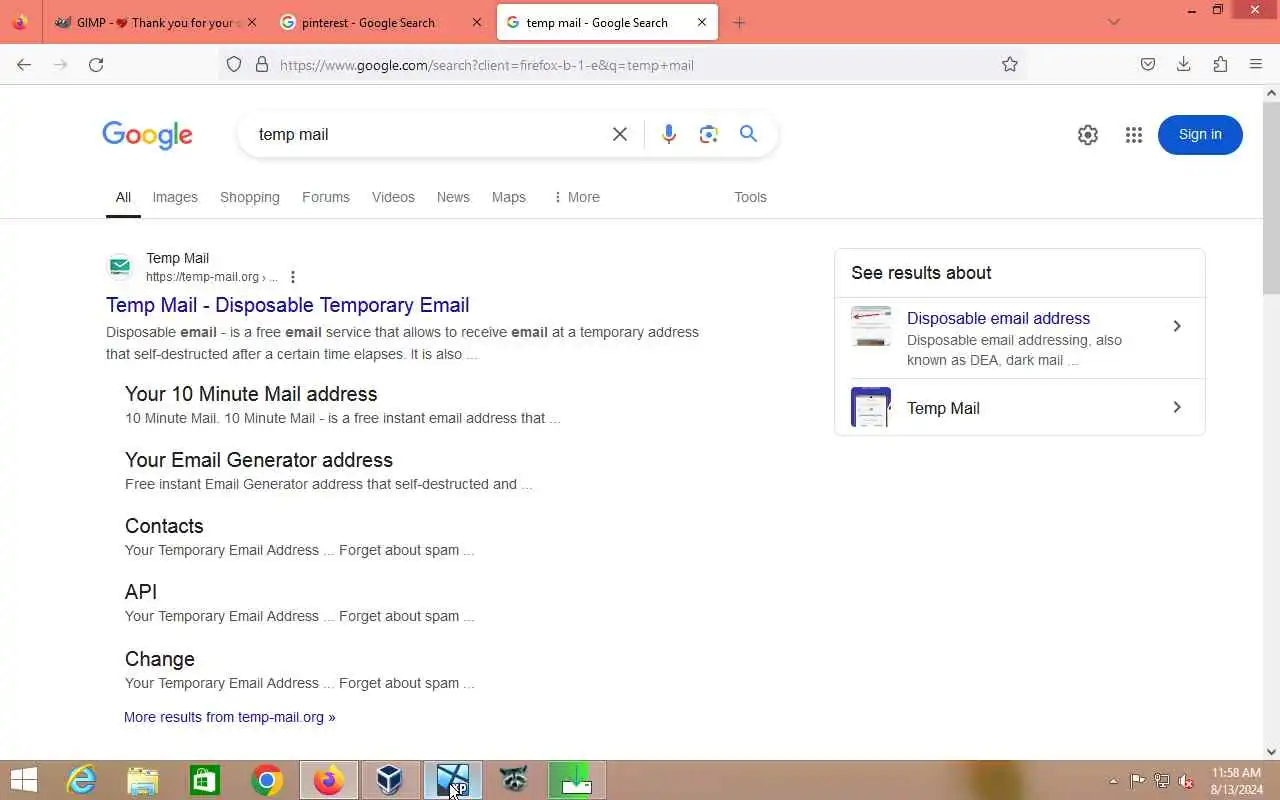Start voice search with the microphone

tap(669, 134)
